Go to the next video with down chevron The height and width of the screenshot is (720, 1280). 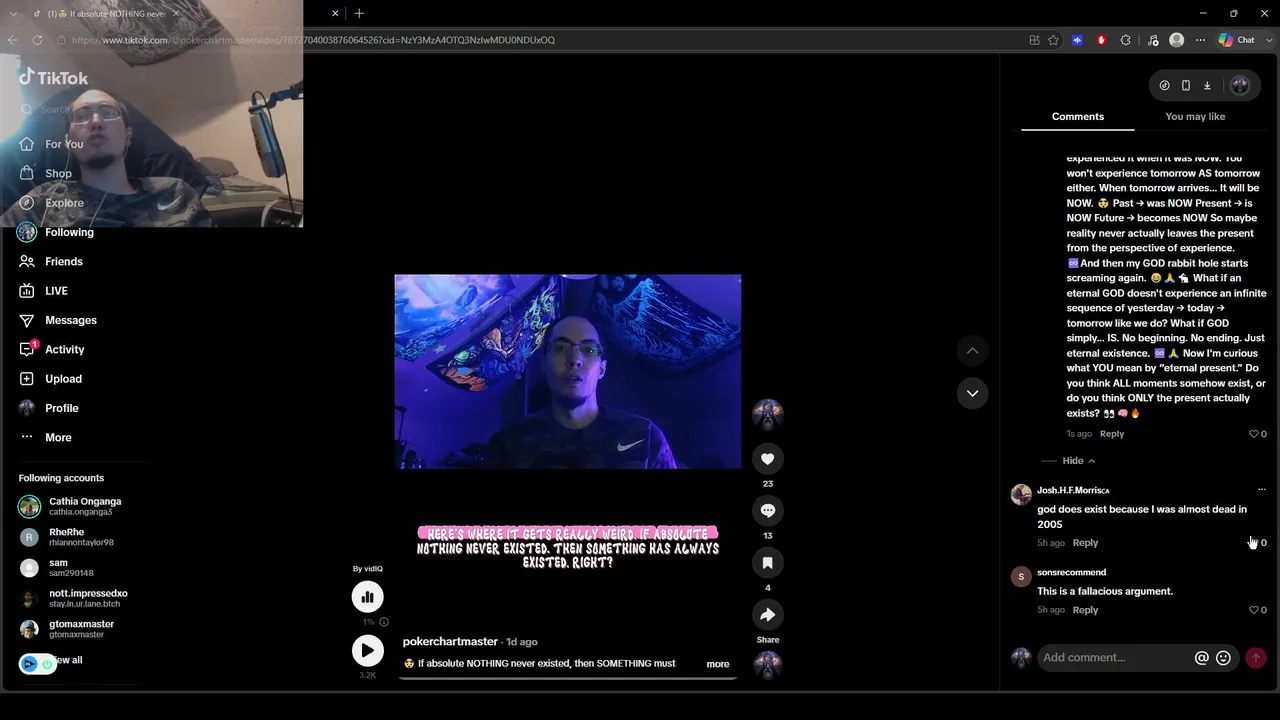(x=972, y=393)
